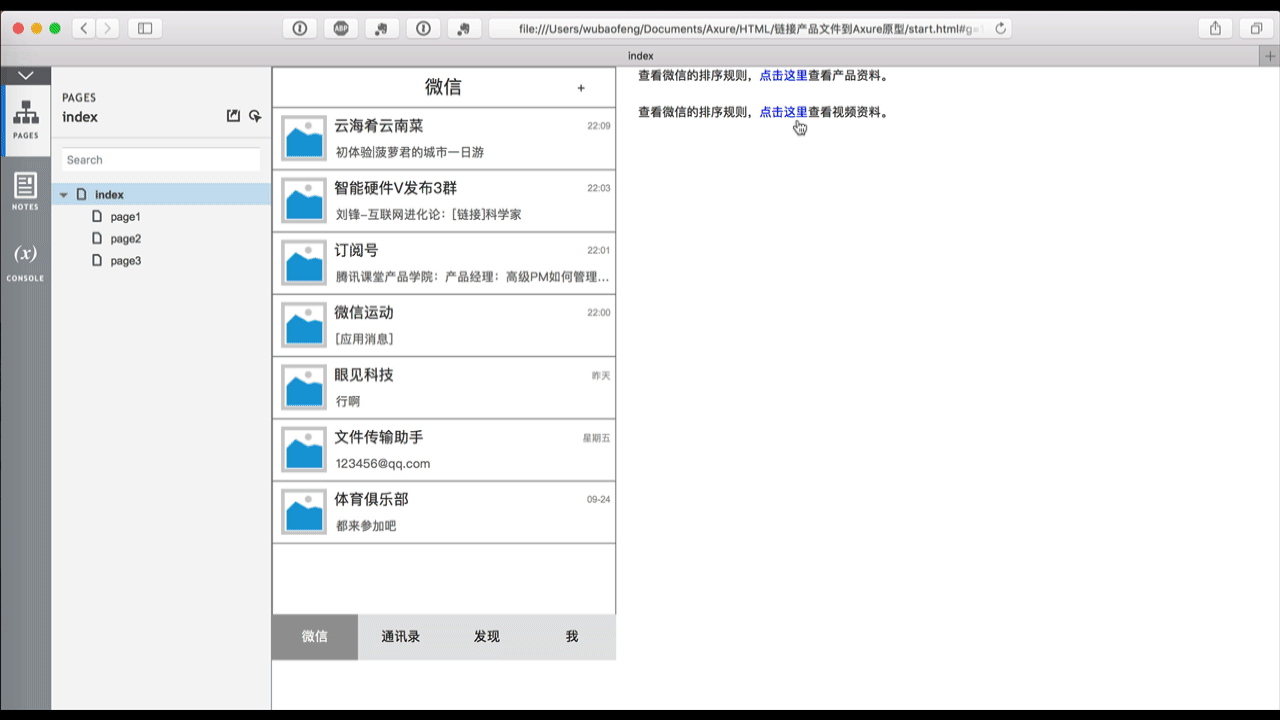Open the Safari share button
This screenshot has width=1280, height=720.
pos(1216,29)
